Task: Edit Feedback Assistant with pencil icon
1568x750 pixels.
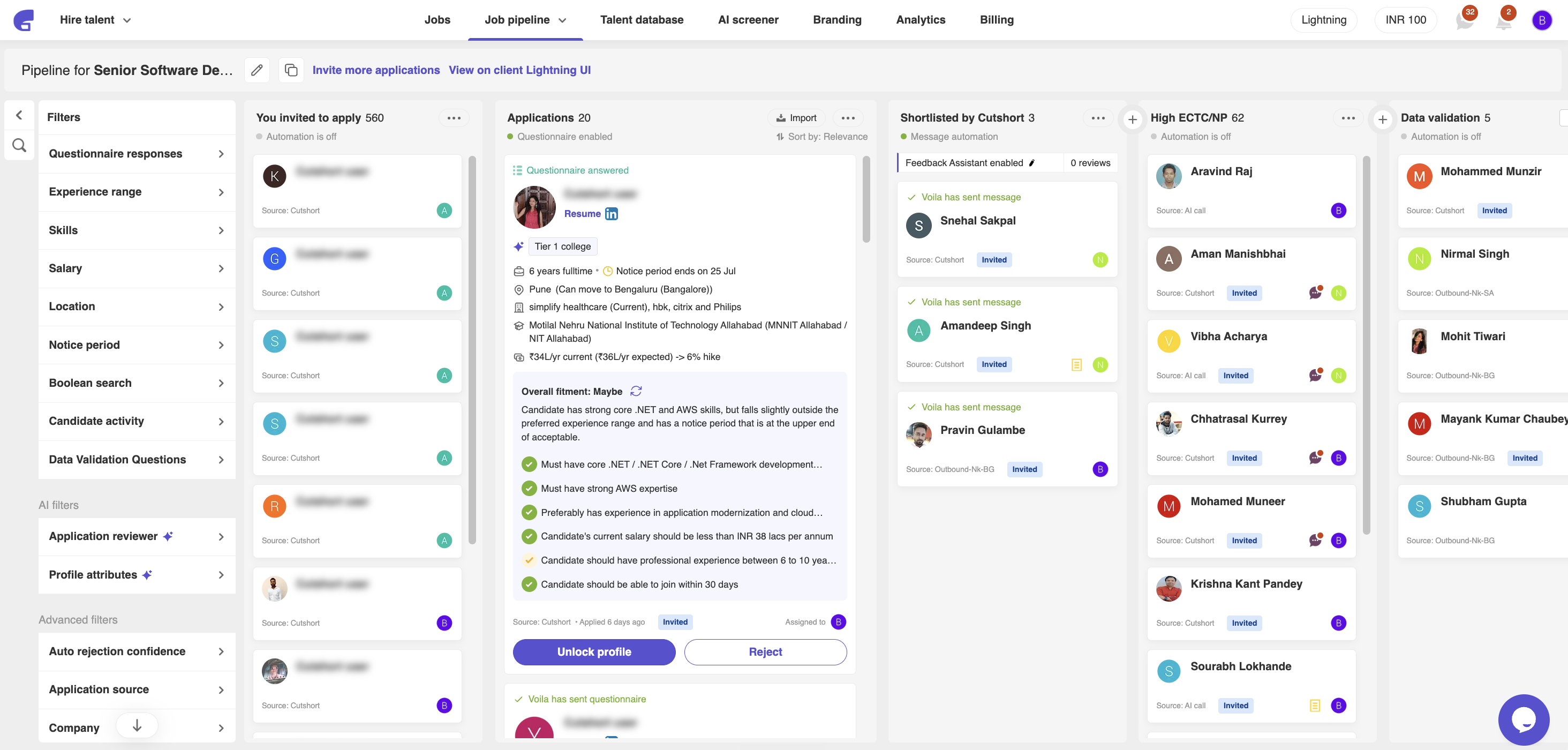Action: pos(1032,163)
